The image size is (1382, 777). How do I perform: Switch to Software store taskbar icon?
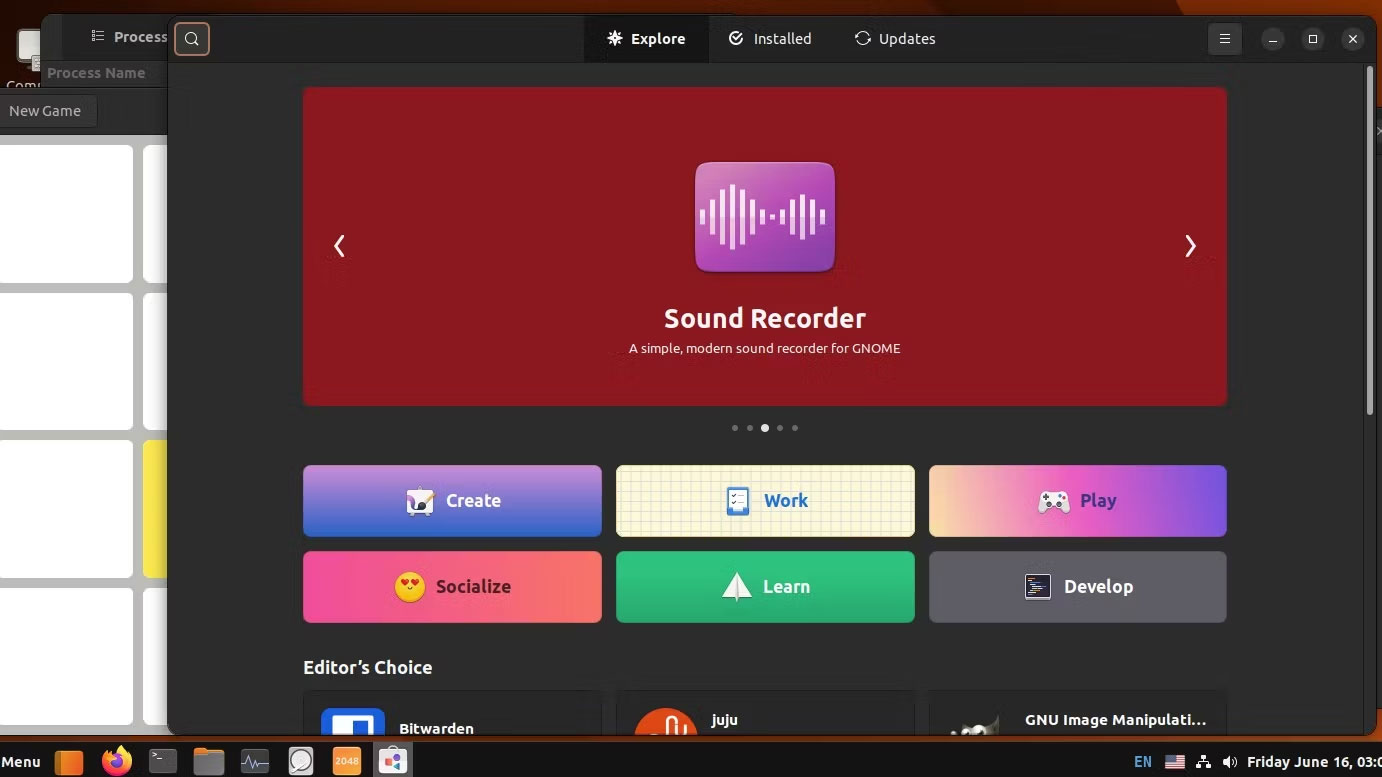pos(393,761)
